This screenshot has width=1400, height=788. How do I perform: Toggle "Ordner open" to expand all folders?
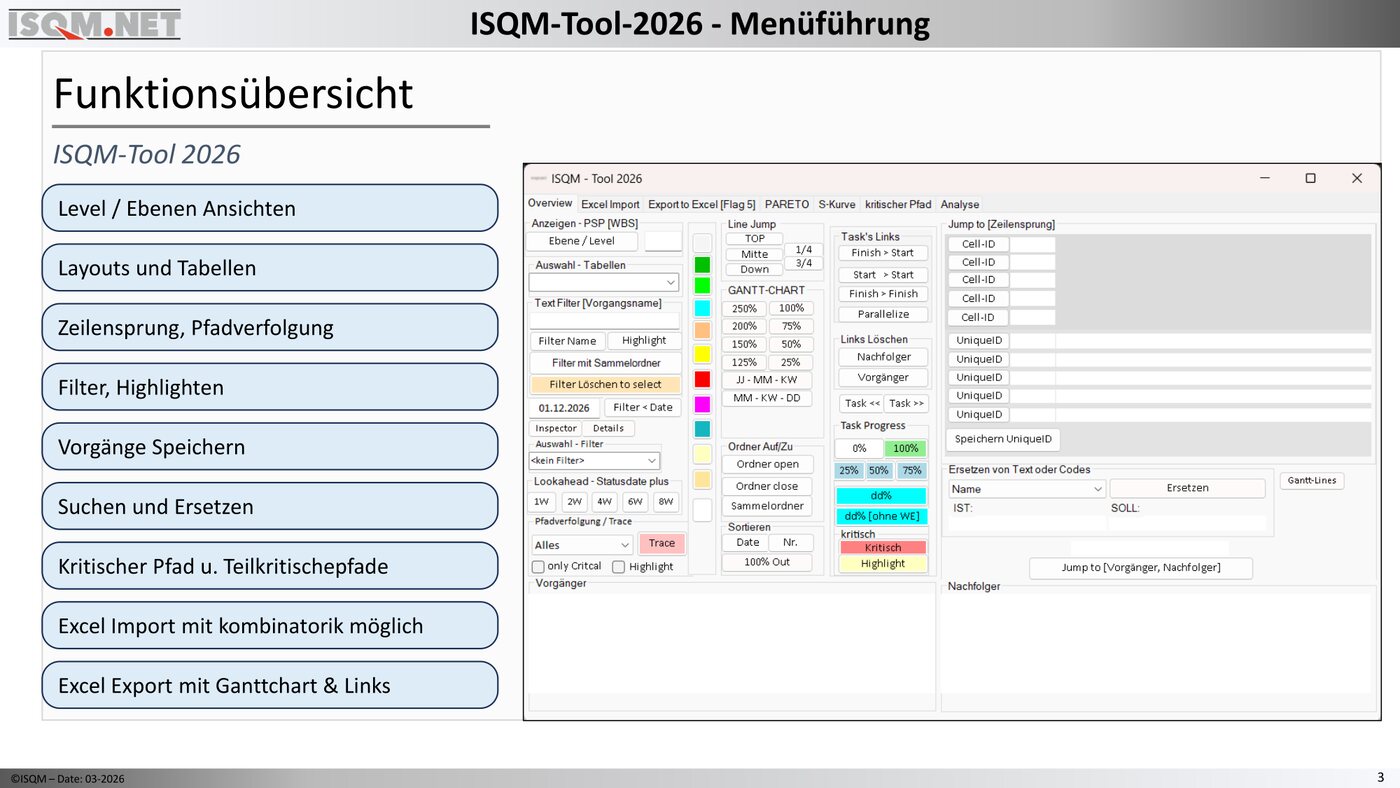pyautogui.click(x=767, y=464)
